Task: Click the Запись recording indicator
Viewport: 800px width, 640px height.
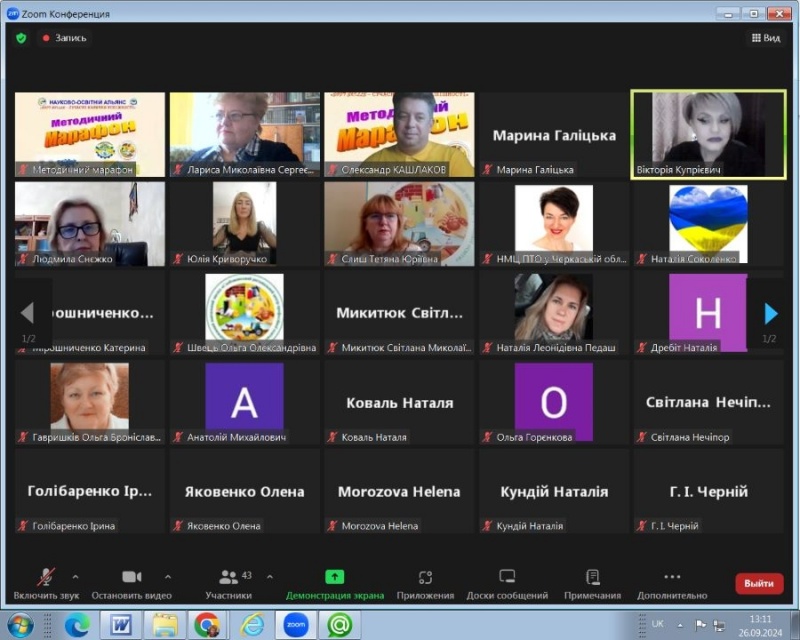Action: click(64, 38)
